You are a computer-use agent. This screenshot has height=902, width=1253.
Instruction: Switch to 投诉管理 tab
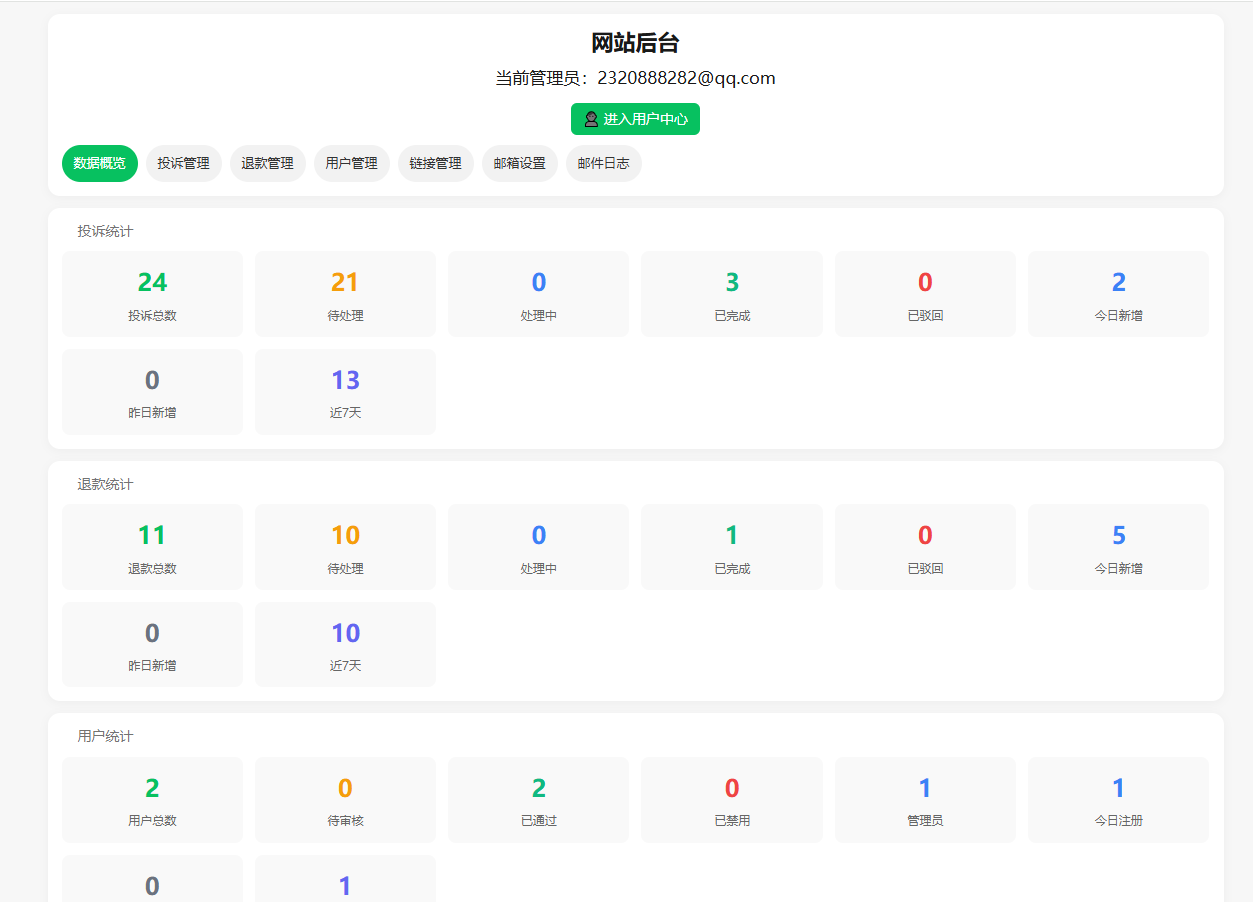click(x=184, y=164)
